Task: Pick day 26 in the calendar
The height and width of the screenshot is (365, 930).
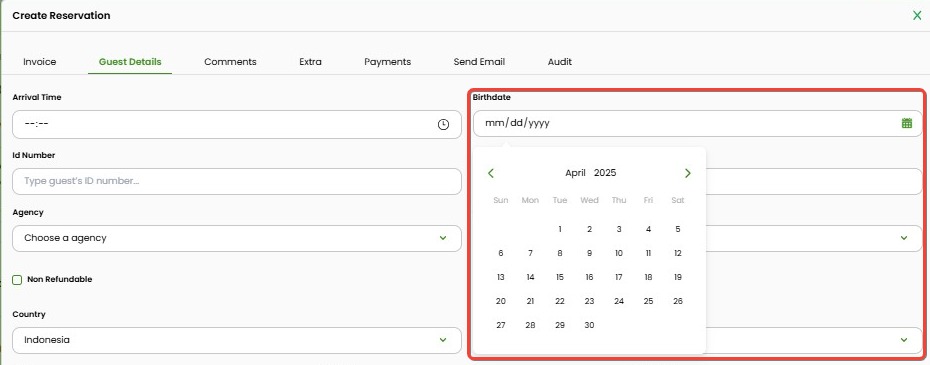Action: point(678,301)
